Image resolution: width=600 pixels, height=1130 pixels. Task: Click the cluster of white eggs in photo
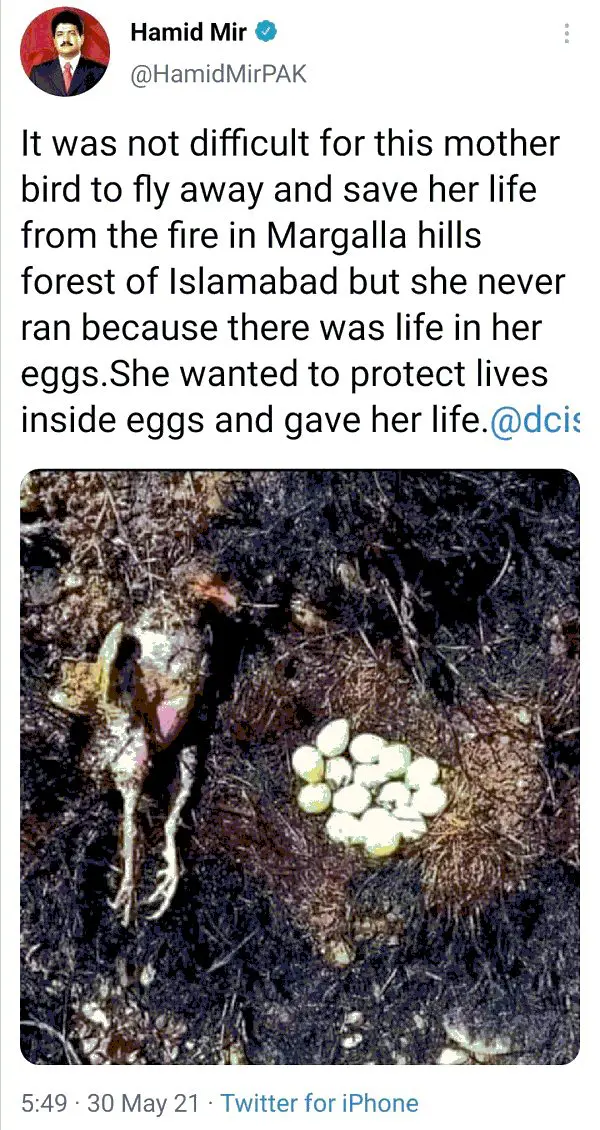pos(369,788)
